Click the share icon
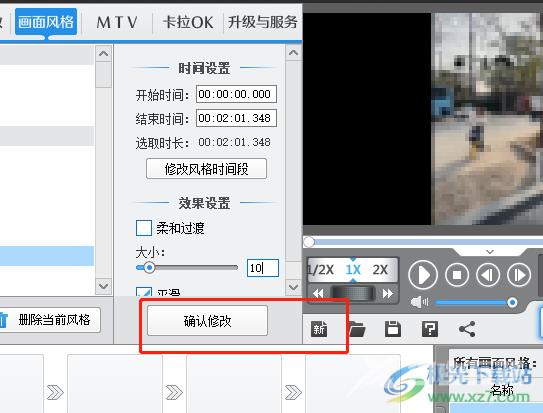 point(467,329)
